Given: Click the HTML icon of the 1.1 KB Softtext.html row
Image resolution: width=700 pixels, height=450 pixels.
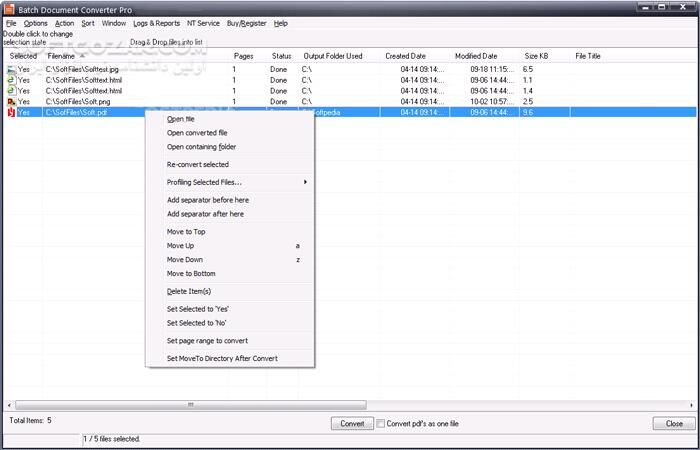Looking at the screenshot, I should pyautogui.click(x=10, y=80).
